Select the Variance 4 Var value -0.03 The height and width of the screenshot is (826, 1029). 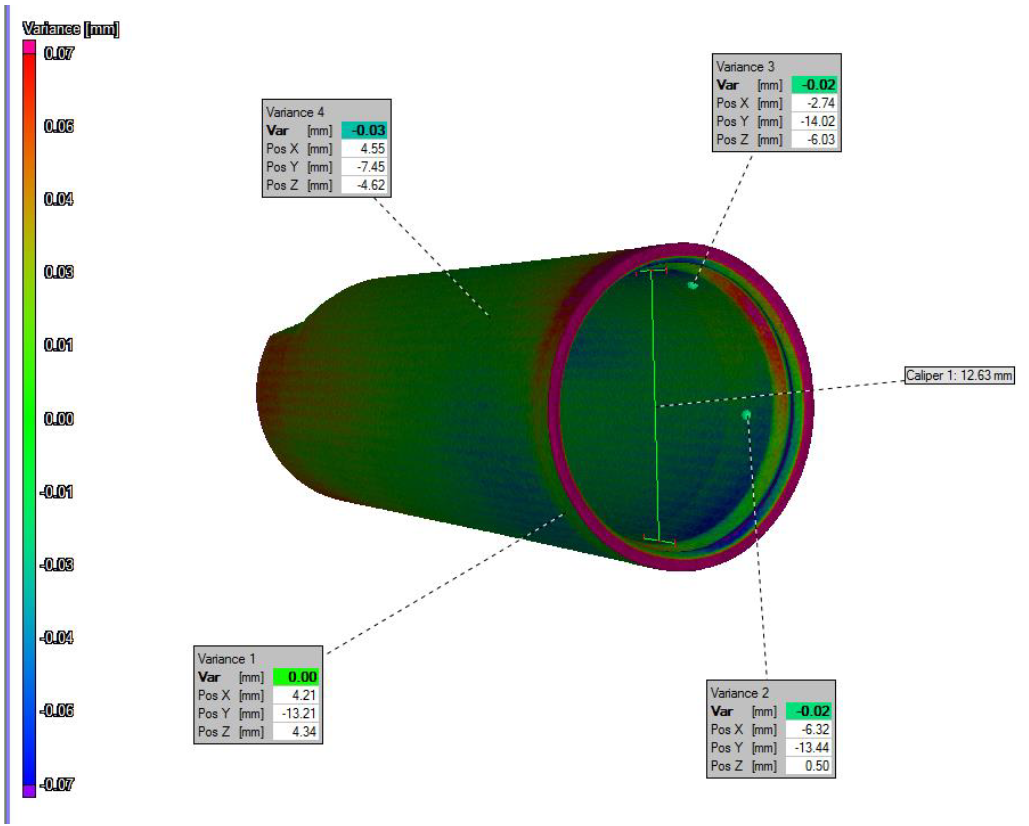[x=364, y=130]
